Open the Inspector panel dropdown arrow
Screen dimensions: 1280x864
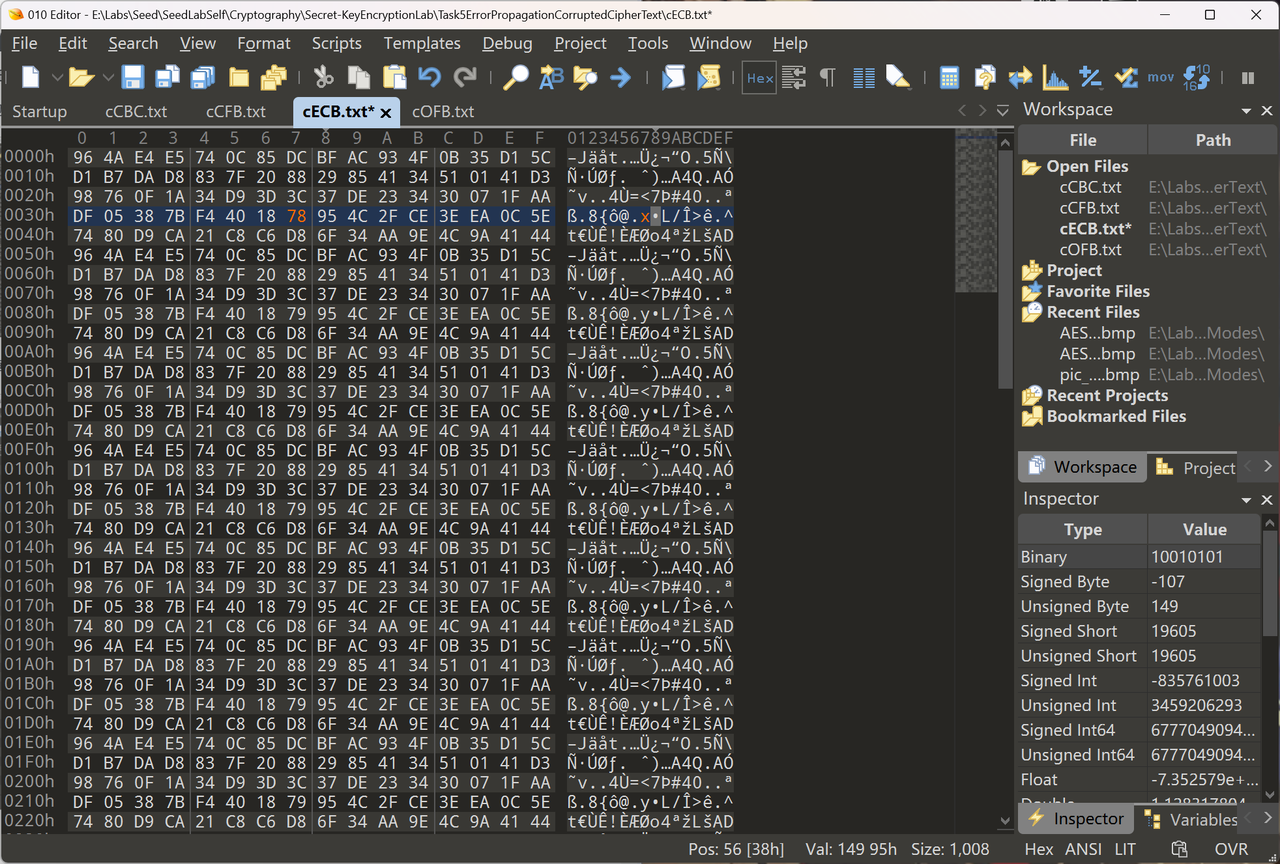coord(1246,500)
